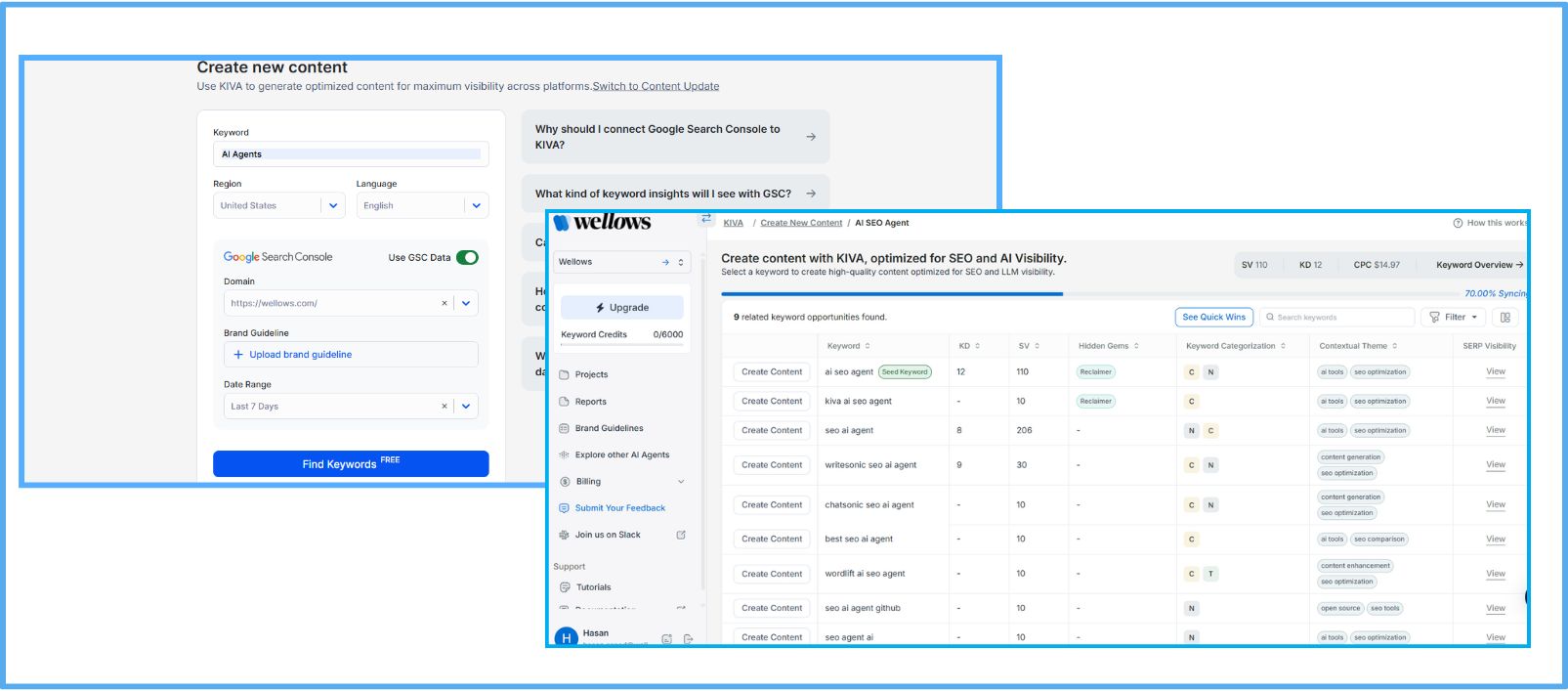Click the content enhancement tag
The image size is (1568, 691).
[1355, 566]
